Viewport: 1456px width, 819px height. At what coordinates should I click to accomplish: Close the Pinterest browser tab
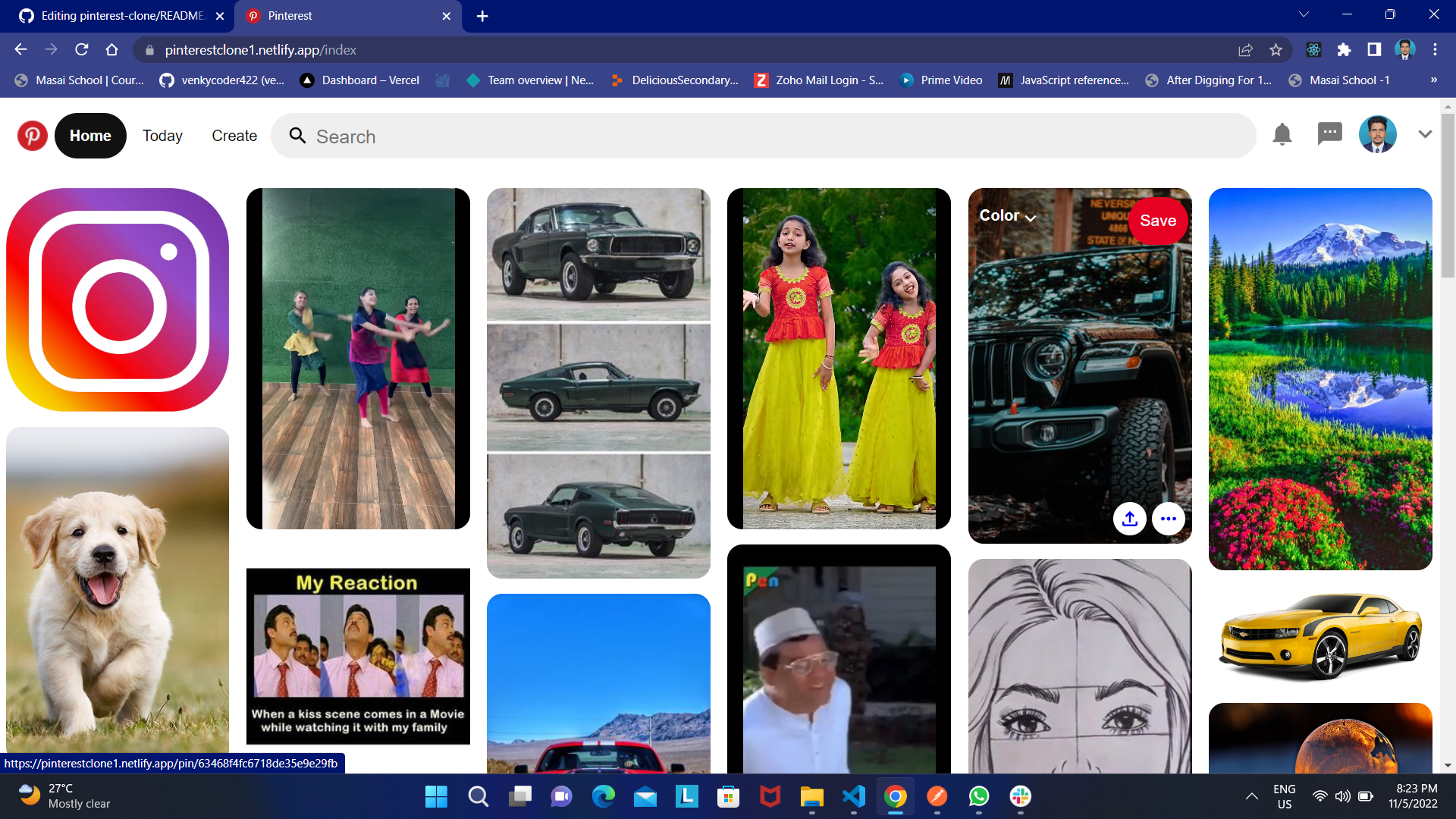(446, 16)
